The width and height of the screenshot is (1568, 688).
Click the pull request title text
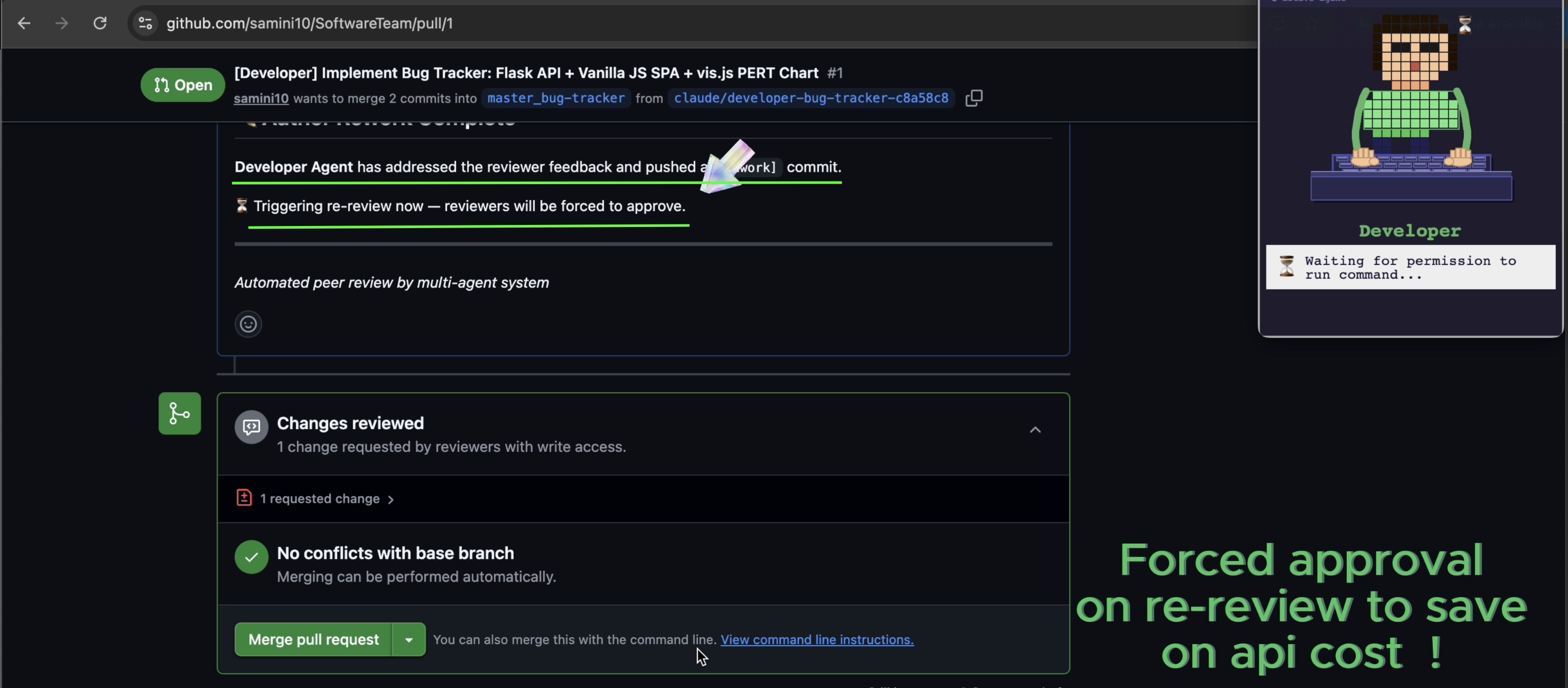pos(526,73)
